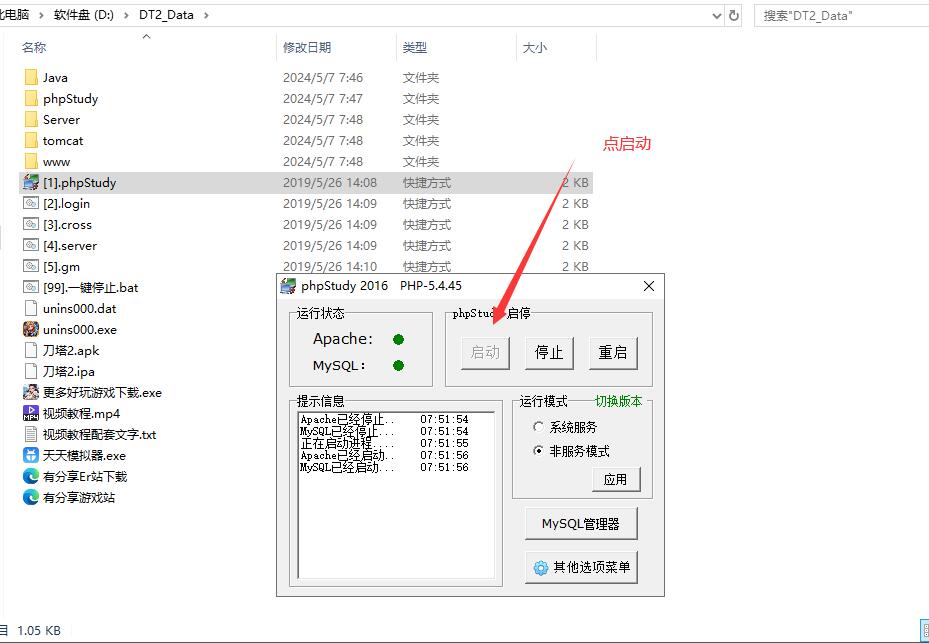Select the 系统服务 radio button
The image size is (929, 643).
(539, 427)
